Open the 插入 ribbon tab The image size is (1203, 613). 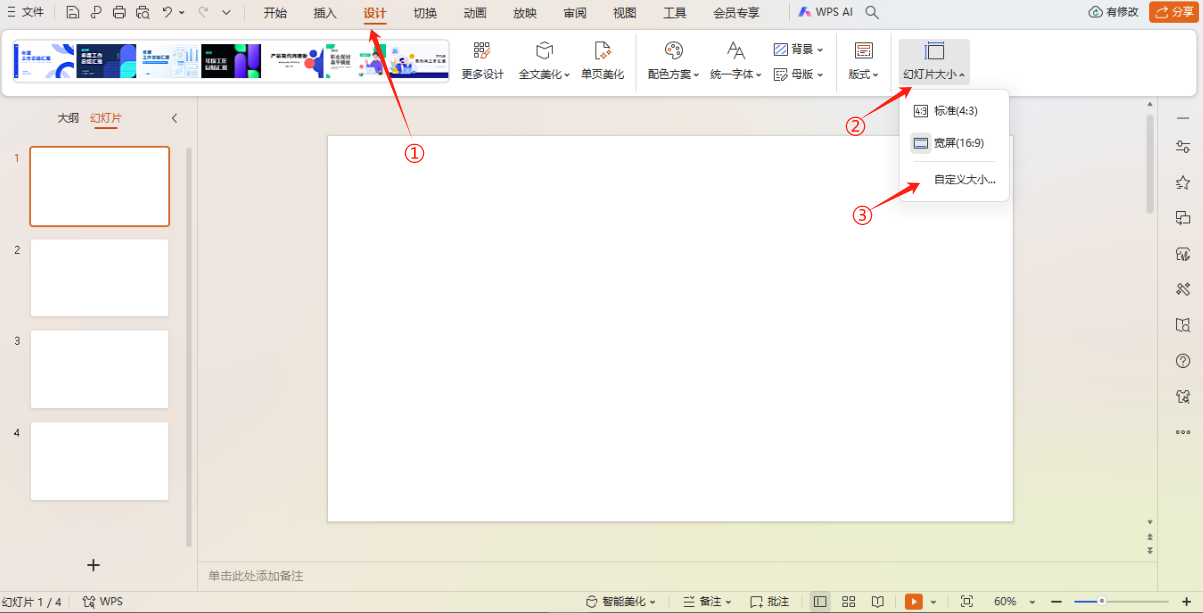tap(325, 13)
